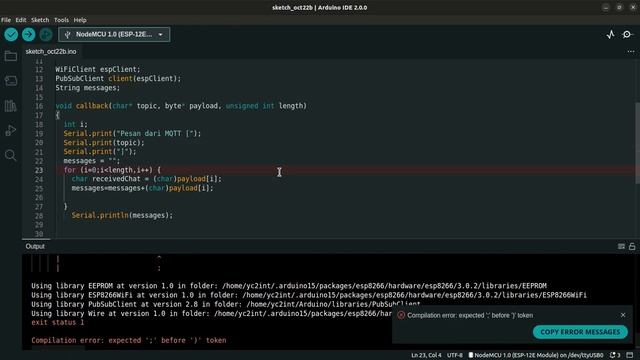Open the editor tab three-dots menu
The image size is (640, 360).
point(631,51)
